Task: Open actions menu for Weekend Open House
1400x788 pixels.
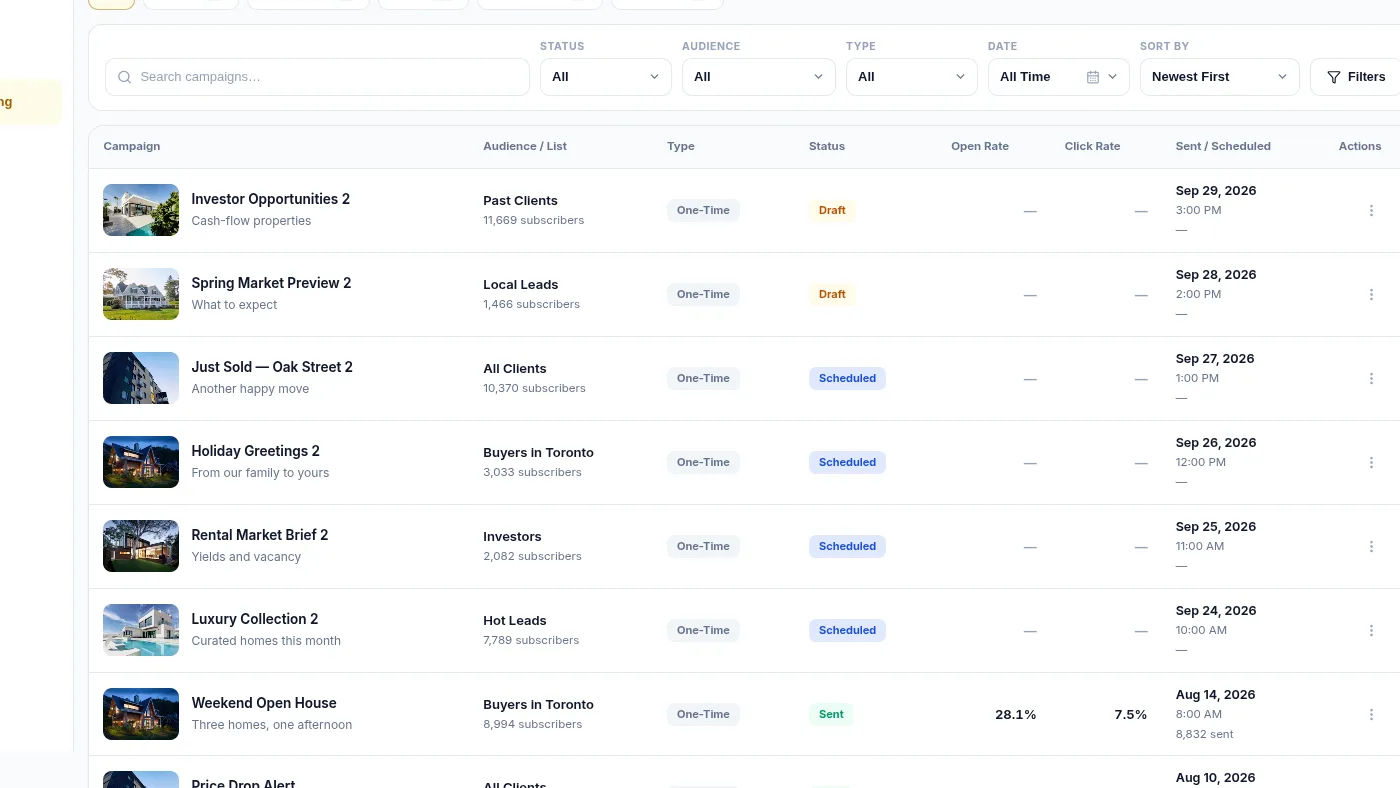Action: 1371,714
